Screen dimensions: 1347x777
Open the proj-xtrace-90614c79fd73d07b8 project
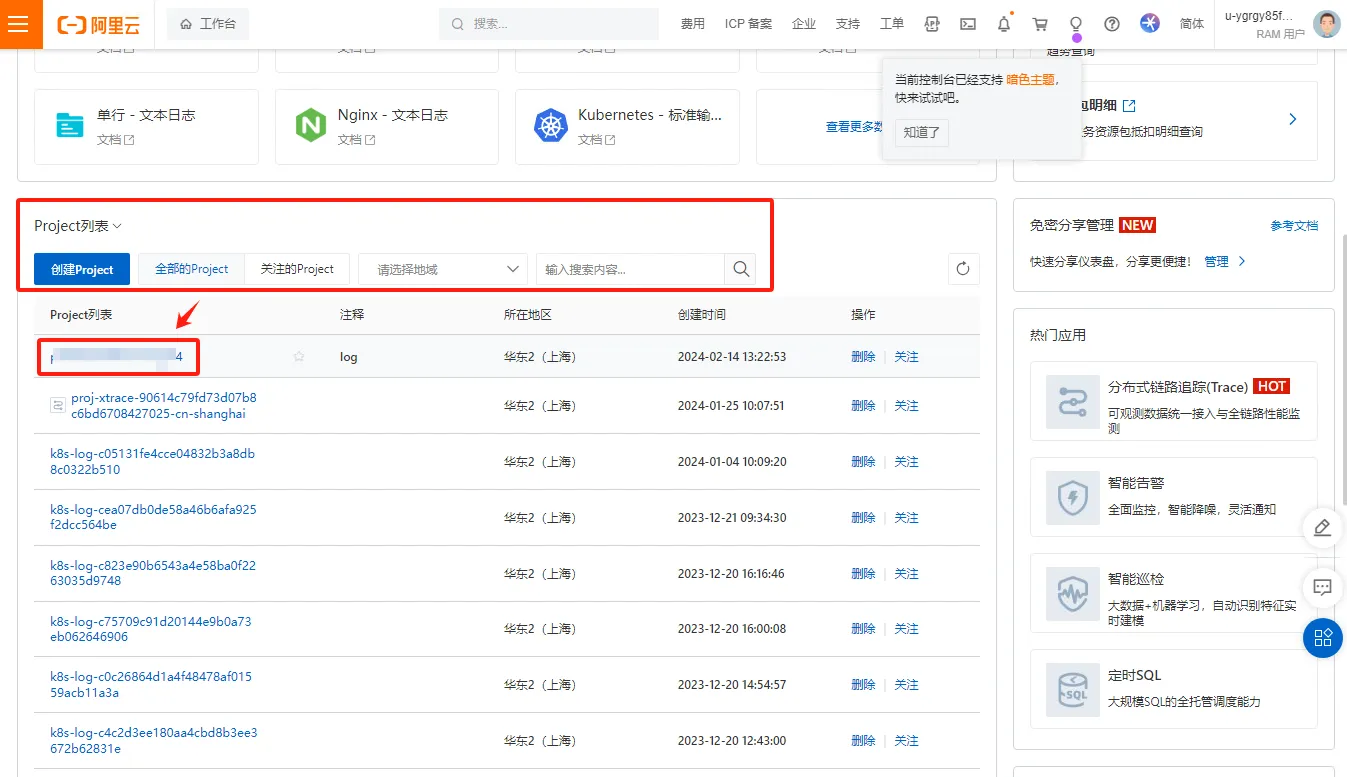coord(164,405)
